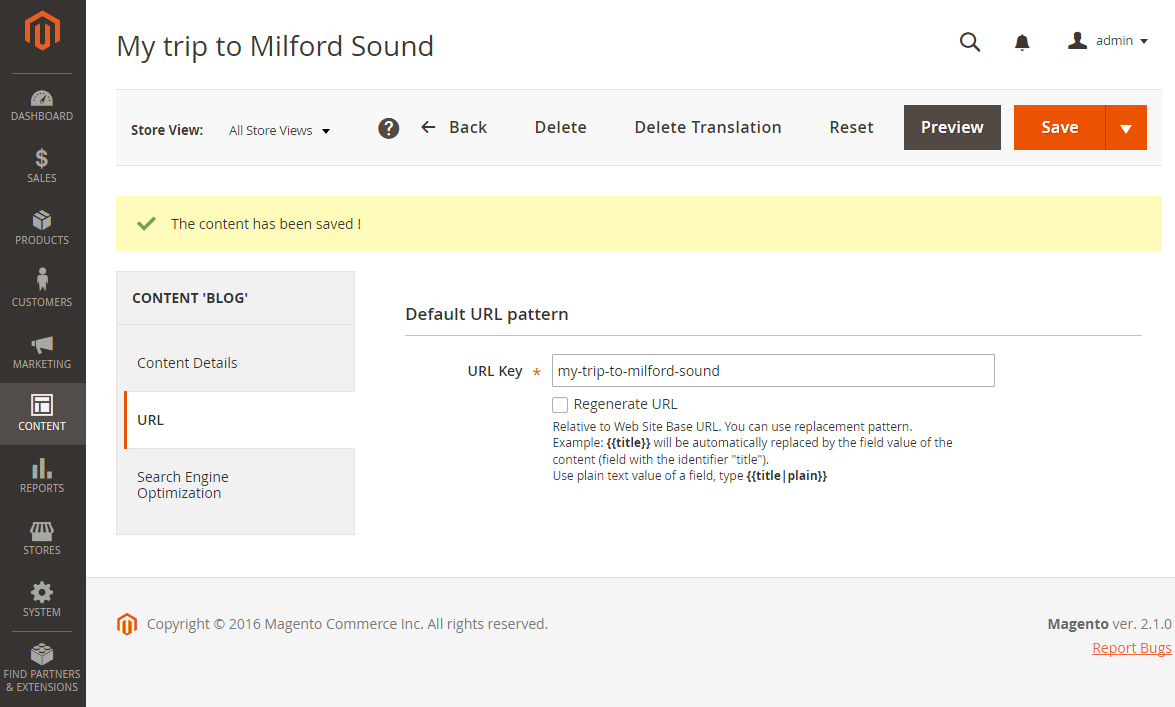Screen dimensions: 1175x707
Task: Expand the Store View selector
Action: [x=280, y=130]
